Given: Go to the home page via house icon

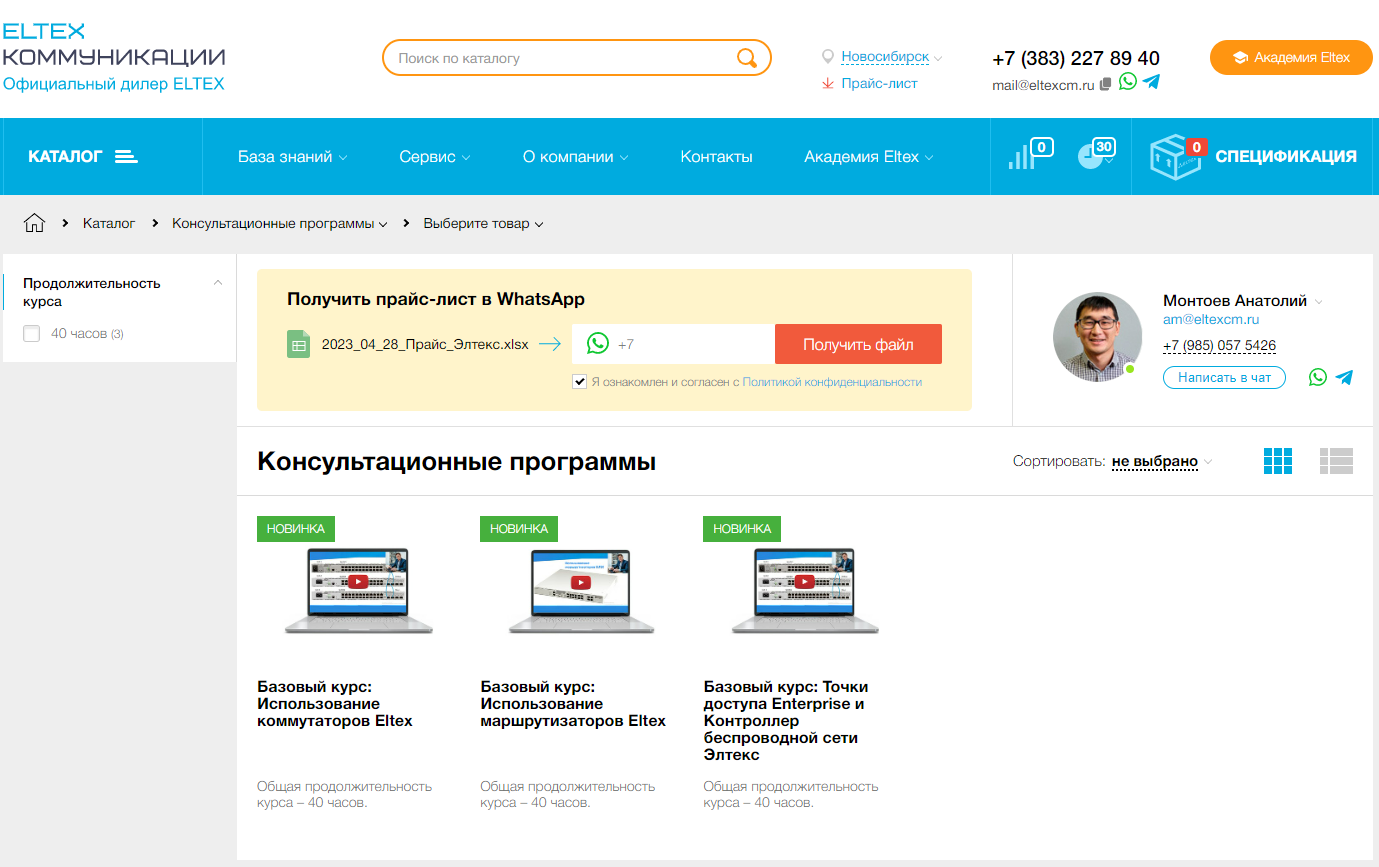Looking at the screenshot, I should 35,223.
